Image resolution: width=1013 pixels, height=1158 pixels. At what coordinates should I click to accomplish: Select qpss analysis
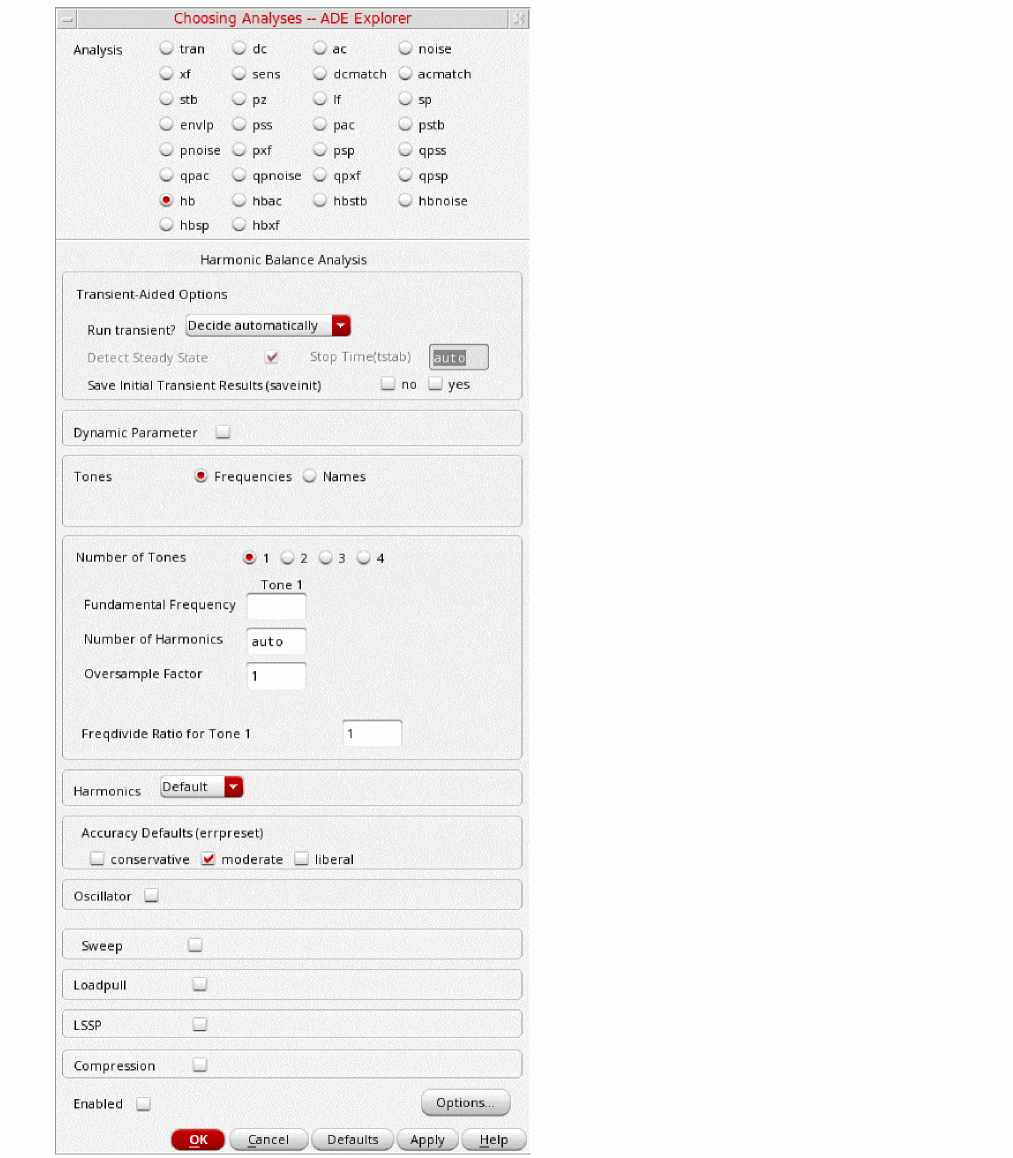405,150
